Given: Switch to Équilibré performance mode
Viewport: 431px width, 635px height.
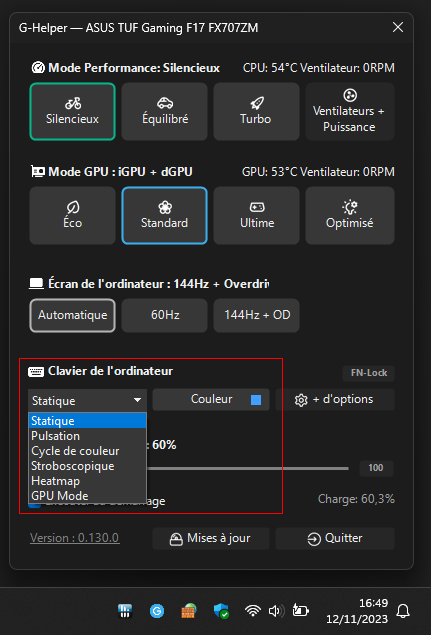Looking at the screenshot, I should pos(164,111).
